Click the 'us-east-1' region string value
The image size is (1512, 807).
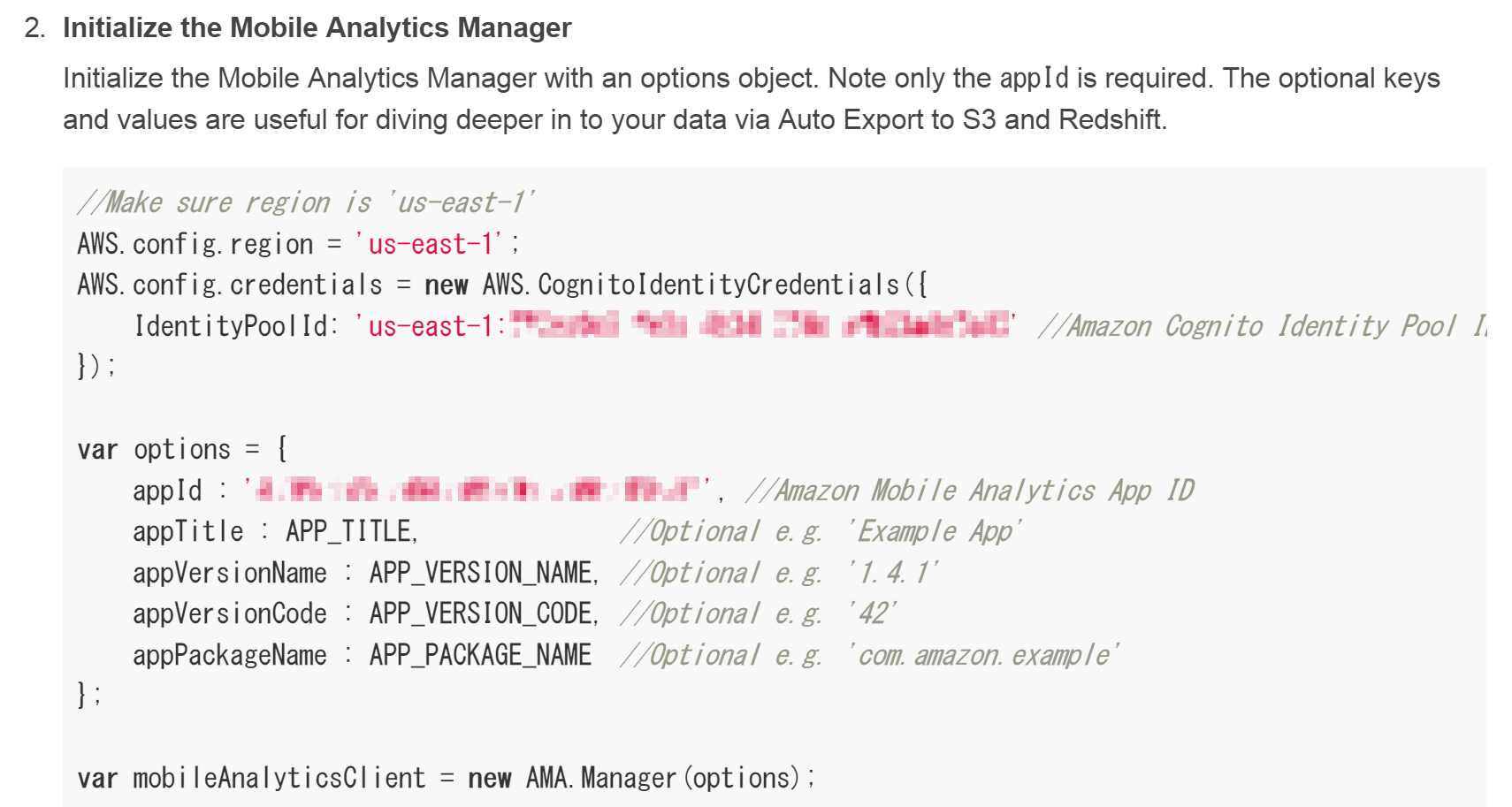[430, 244]
